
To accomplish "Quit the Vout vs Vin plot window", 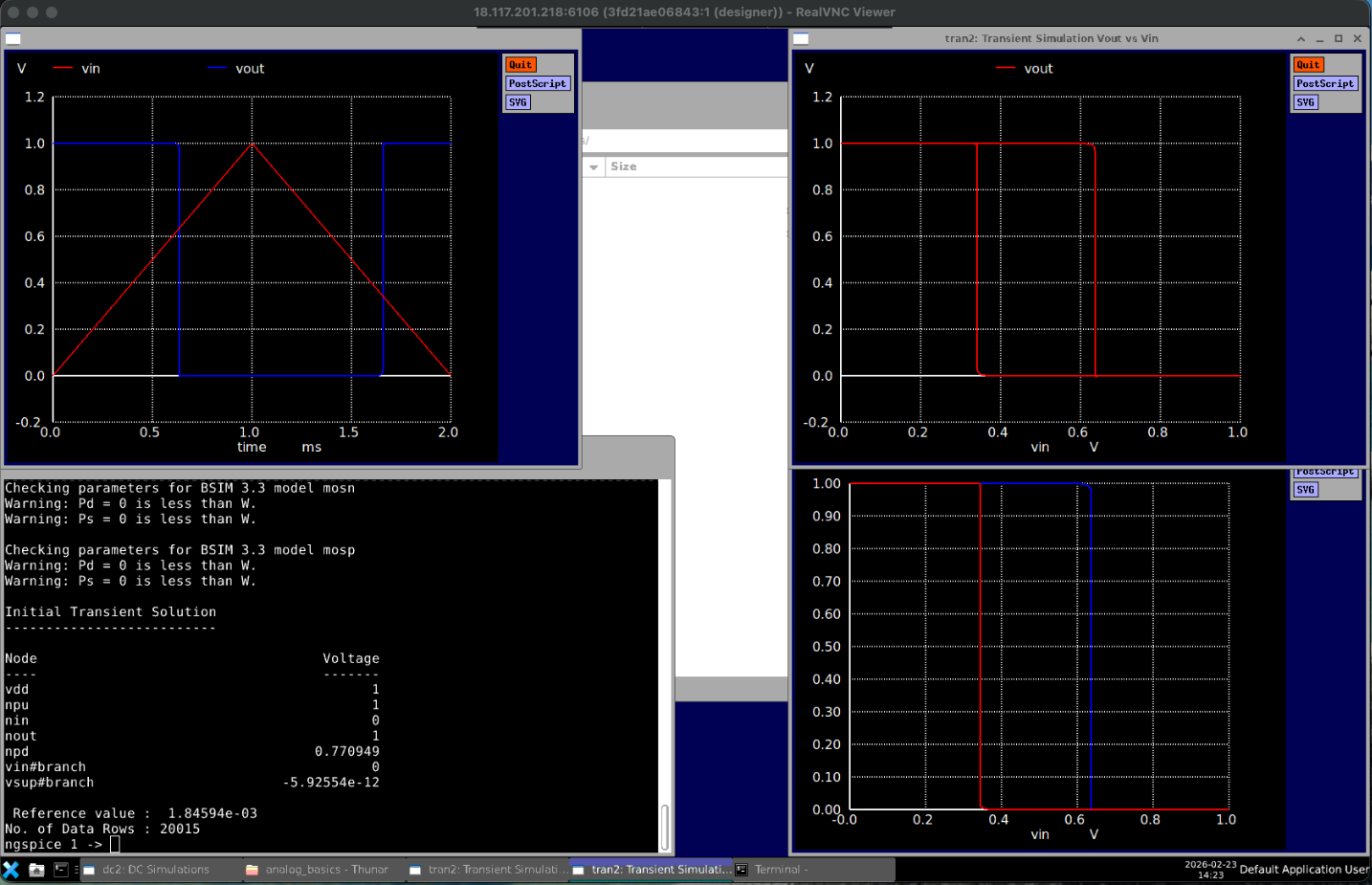I will 1308,65.
